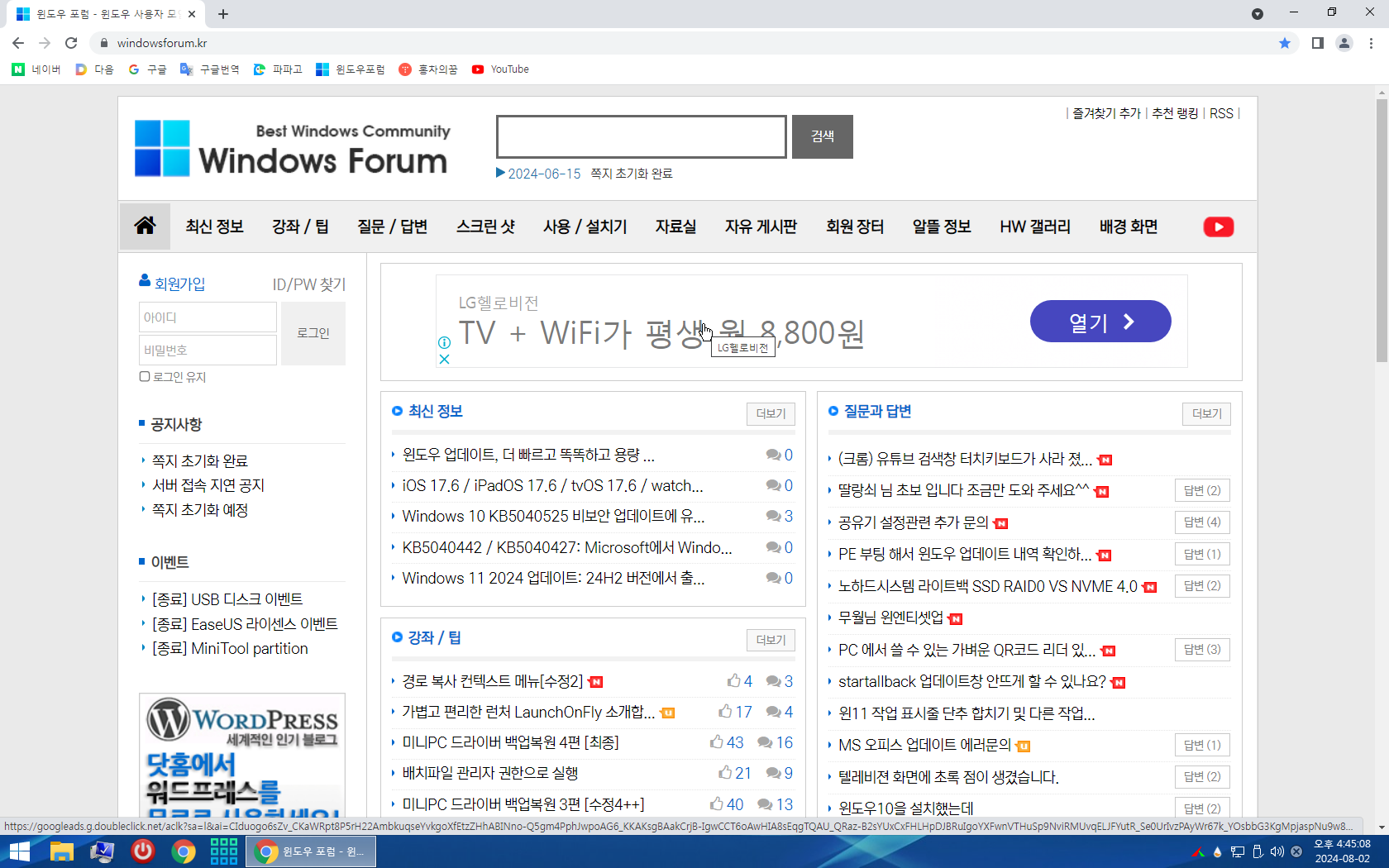Open the 자유 게시판 menu
1389x868 pixels.
tap(761, 227)
